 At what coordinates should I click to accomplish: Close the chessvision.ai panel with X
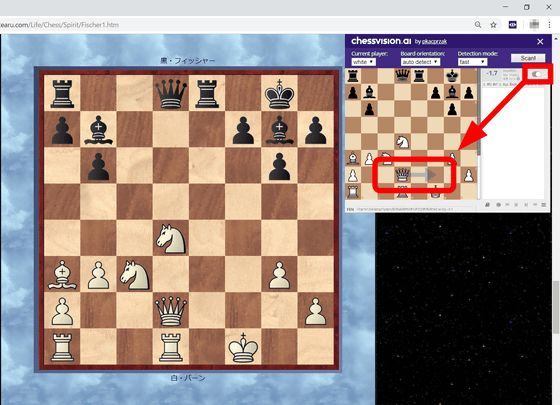pos(540,42)
